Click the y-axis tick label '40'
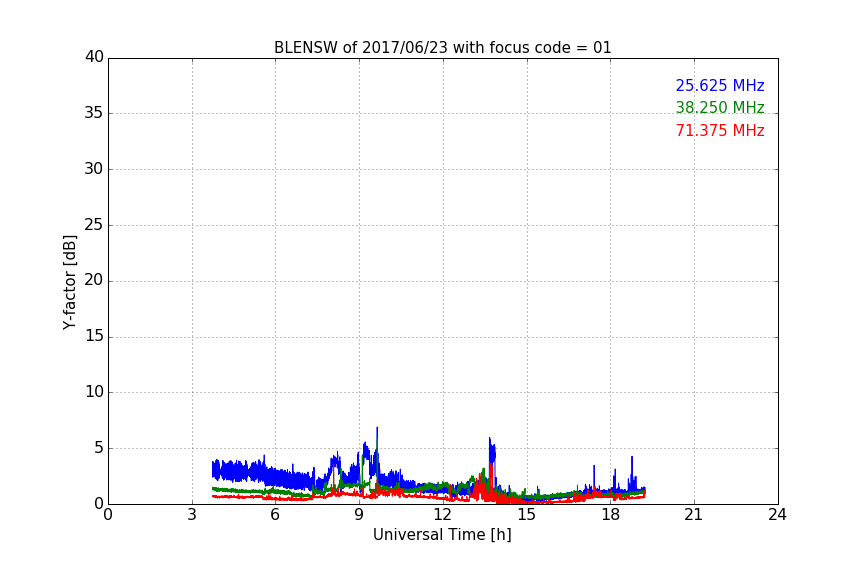This screenshot has height=576, width=864. [94, 57]
